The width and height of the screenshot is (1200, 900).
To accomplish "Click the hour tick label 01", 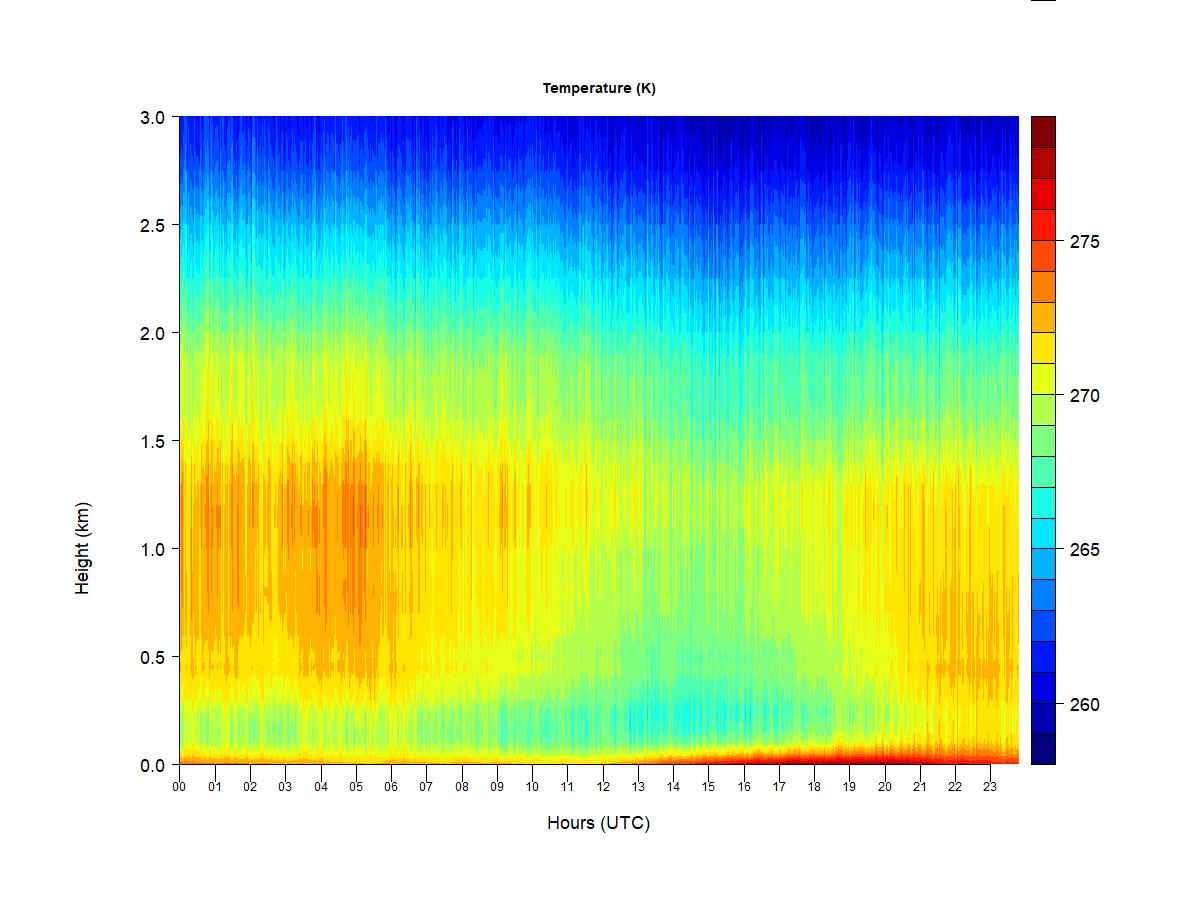I will [x=214, y=786].
